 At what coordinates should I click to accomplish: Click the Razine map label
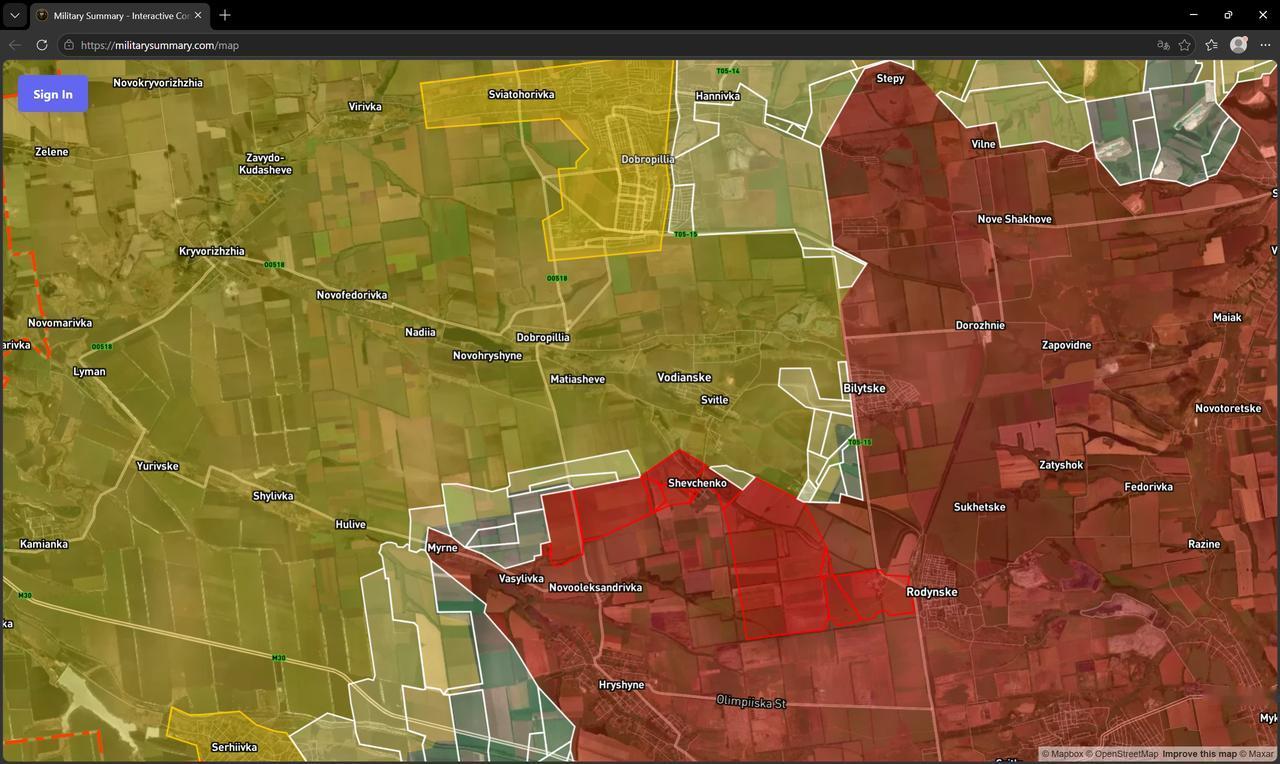1204,544
